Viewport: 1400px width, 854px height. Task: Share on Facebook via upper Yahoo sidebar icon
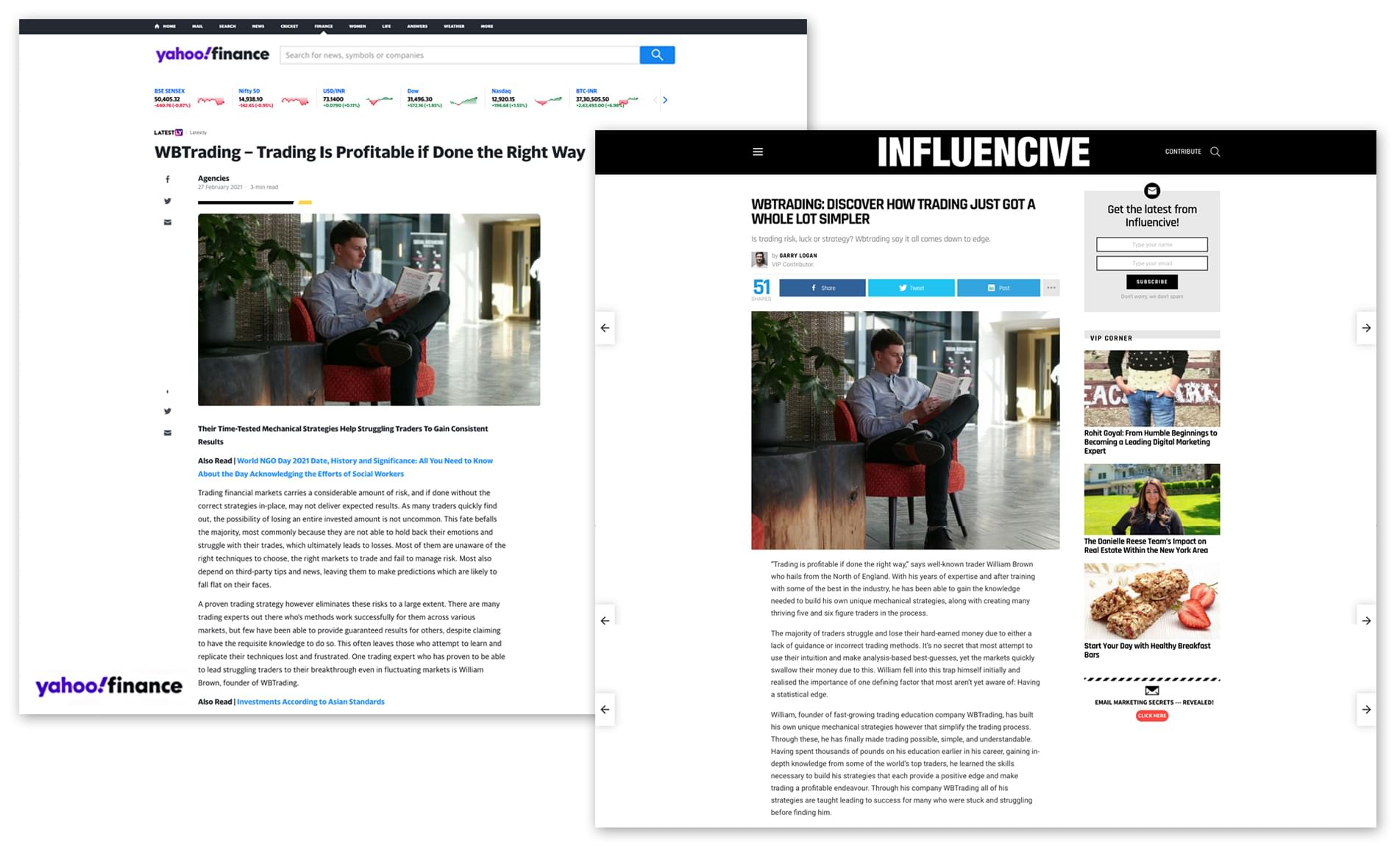coord(168,179)
